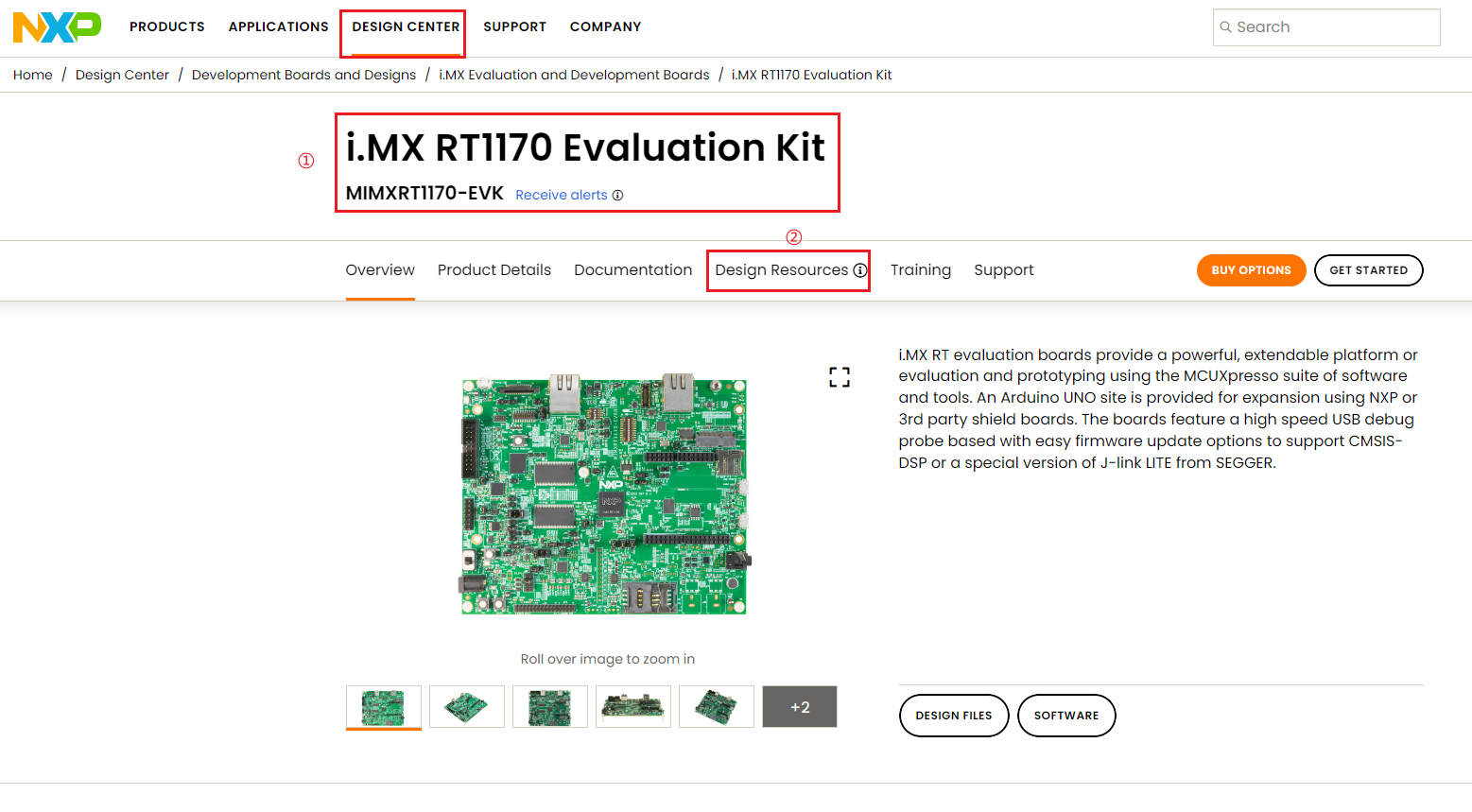Screen dimensions: 1472x812
Task: Open the PRODUCTS menu
Action: point(166,26)
